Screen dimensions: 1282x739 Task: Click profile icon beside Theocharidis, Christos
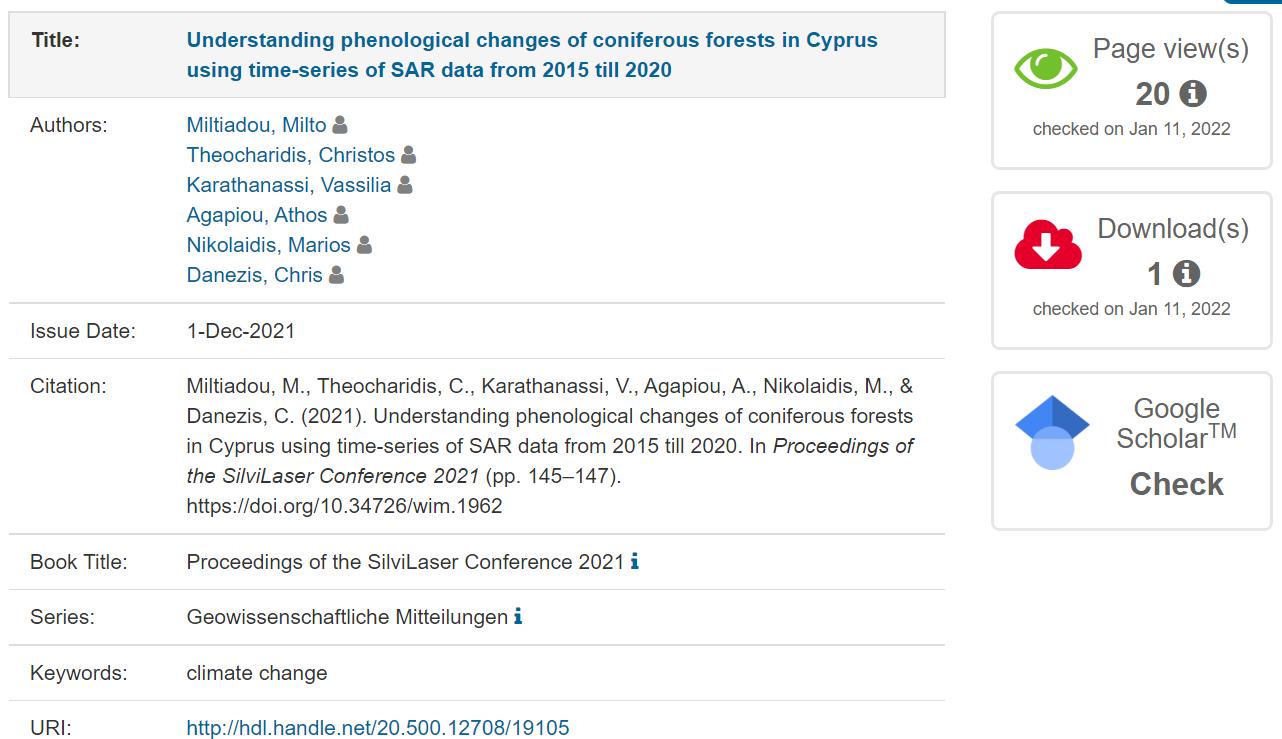click(408, 155)
